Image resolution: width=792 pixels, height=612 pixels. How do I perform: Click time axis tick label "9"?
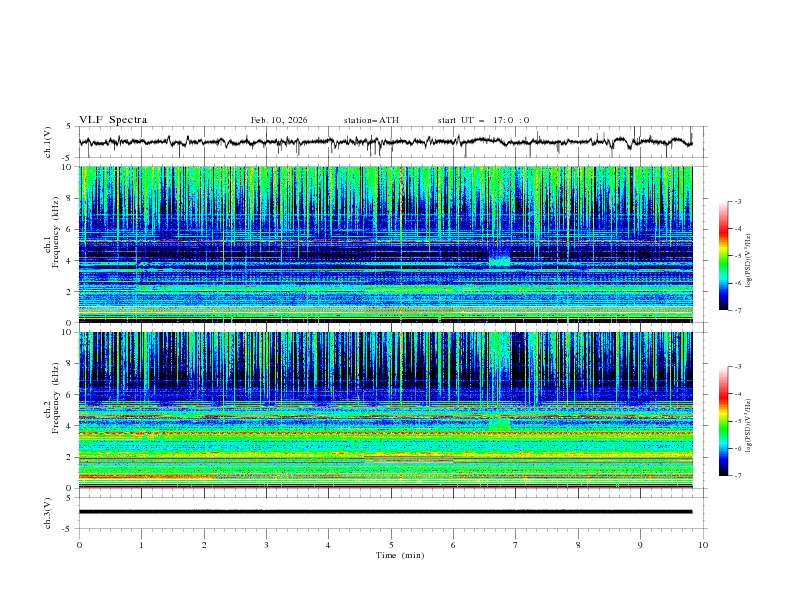tap(640, 545)
